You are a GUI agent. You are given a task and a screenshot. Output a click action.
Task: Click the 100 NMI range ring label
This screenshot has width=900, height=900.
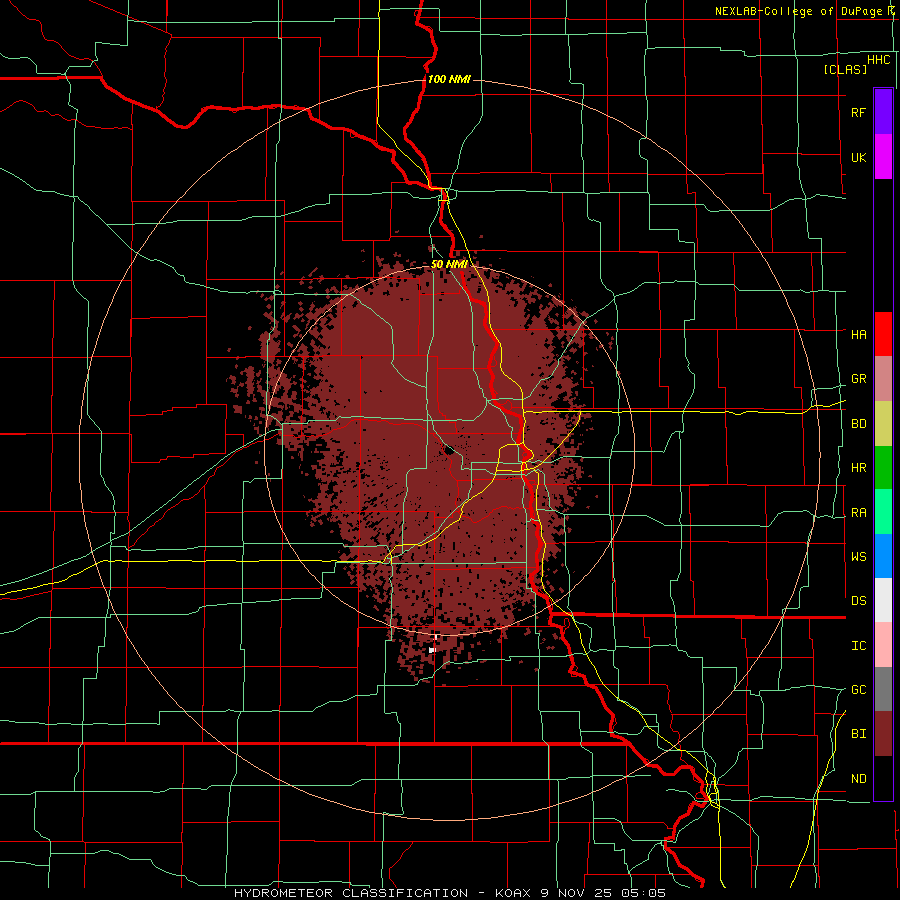point(449,79)
